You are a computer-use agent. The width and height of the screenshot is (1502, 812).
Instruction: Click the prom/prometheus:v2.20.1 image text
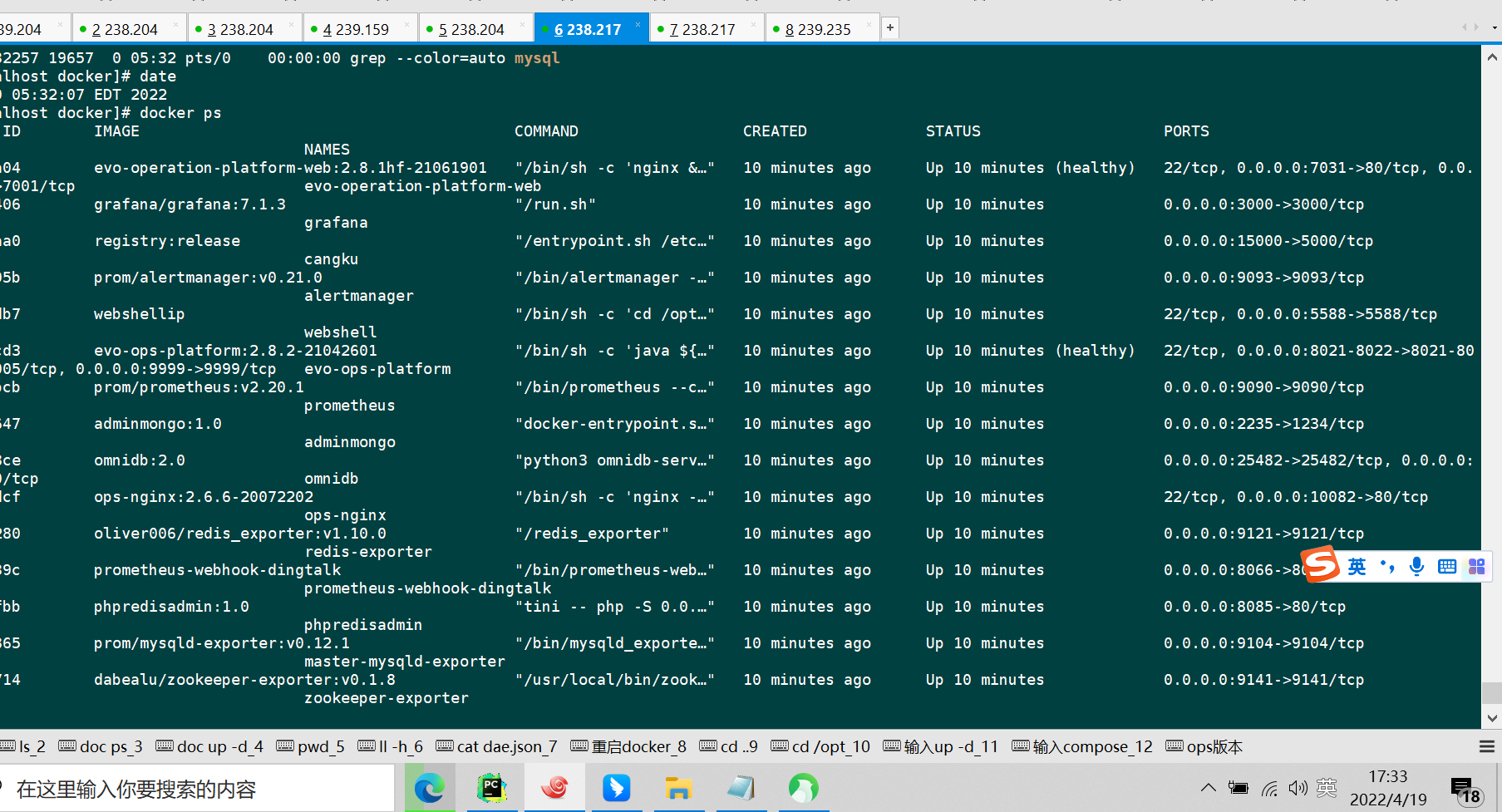click(x=199, y=387)
